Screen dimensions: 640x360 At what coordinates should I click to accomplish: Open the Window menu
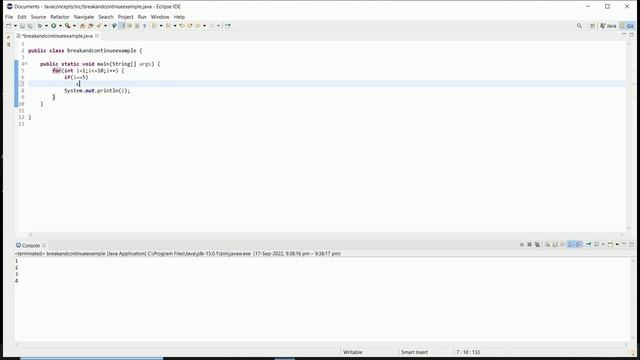coord(160,17)
